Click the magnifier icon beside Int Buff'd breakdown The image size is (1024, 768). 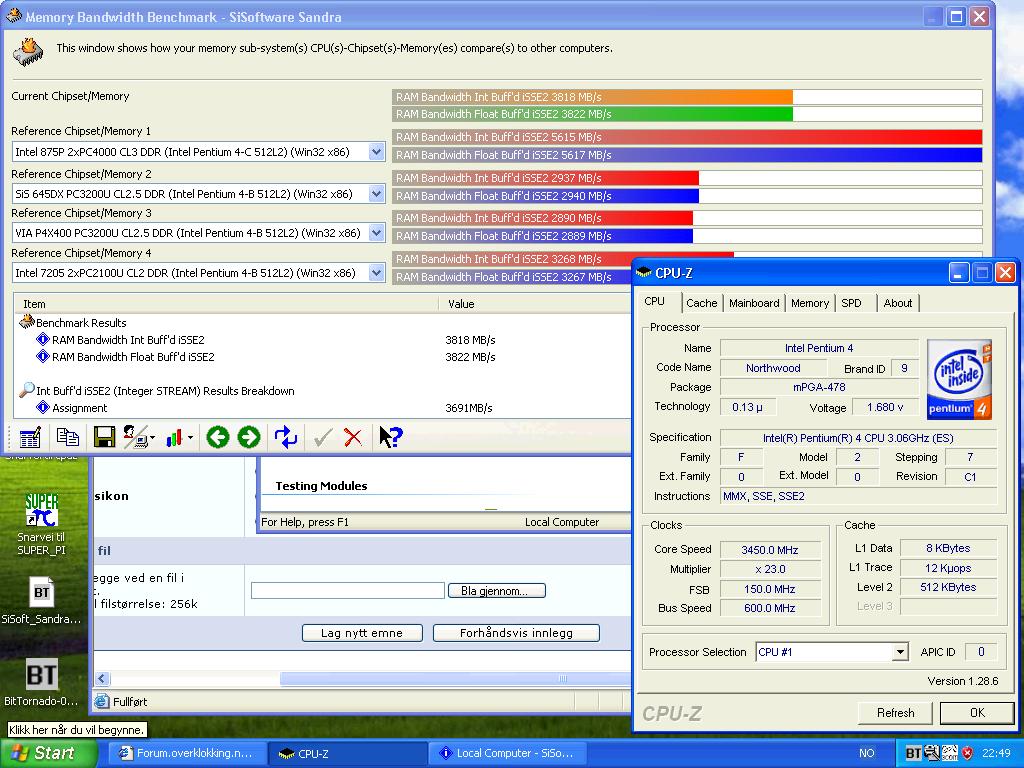(x=27, y=390)
